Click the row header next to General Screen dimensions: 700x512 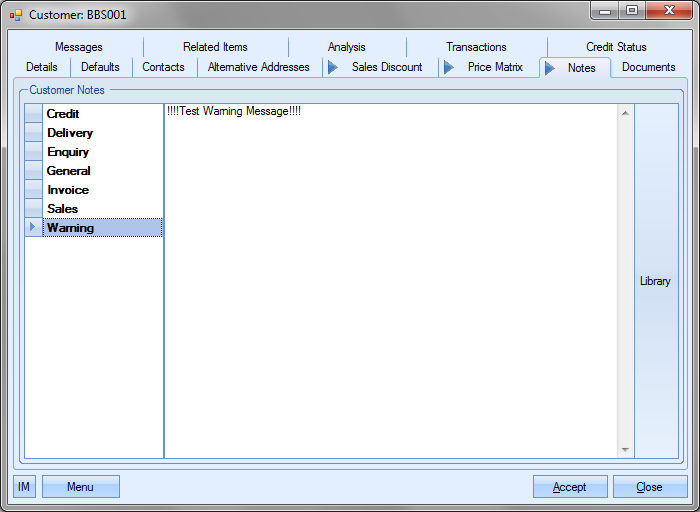(33, 171)
